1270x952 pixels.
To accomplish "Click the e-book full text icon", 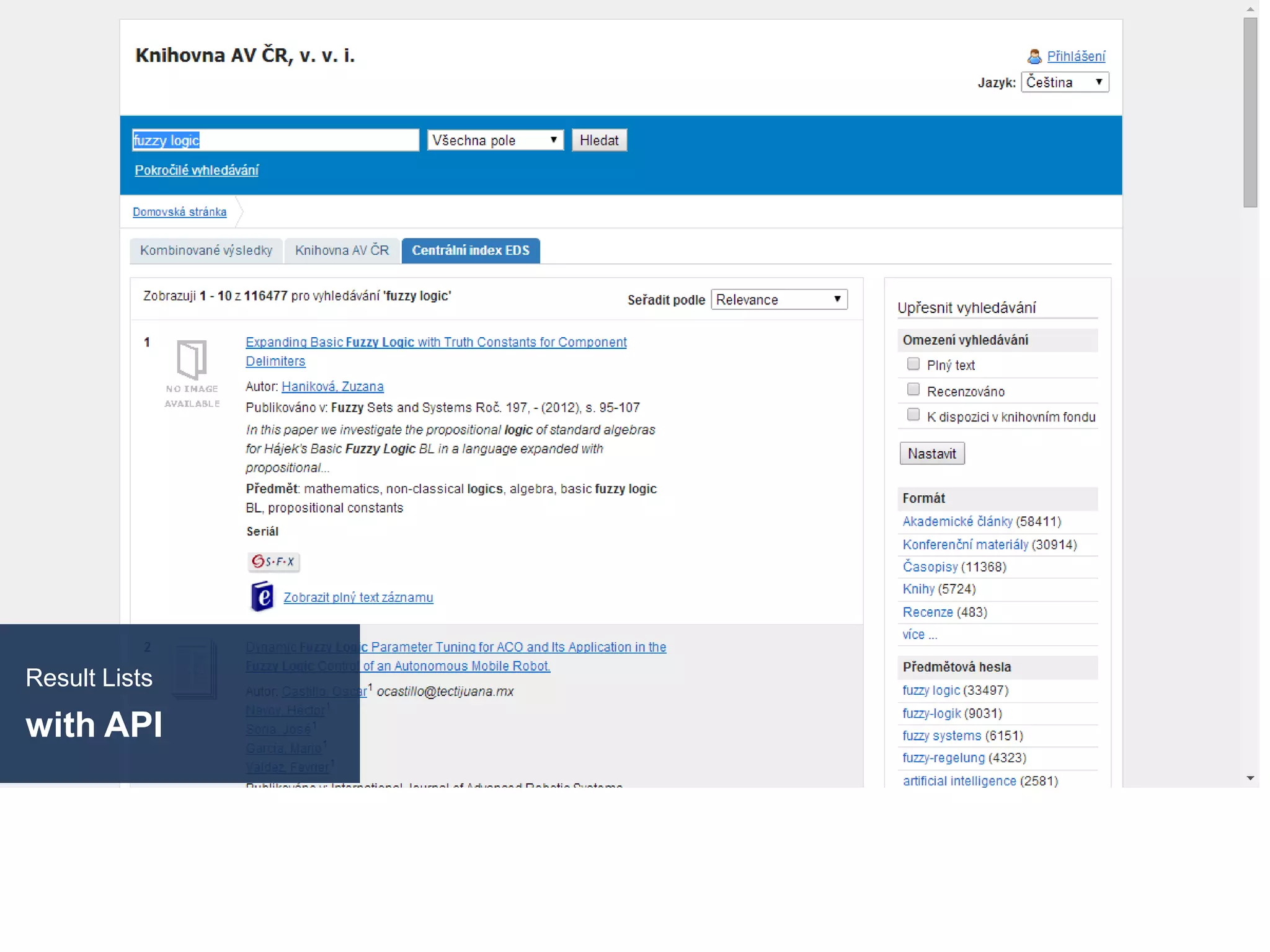I will pyautogui.click(x=262, y=596).
